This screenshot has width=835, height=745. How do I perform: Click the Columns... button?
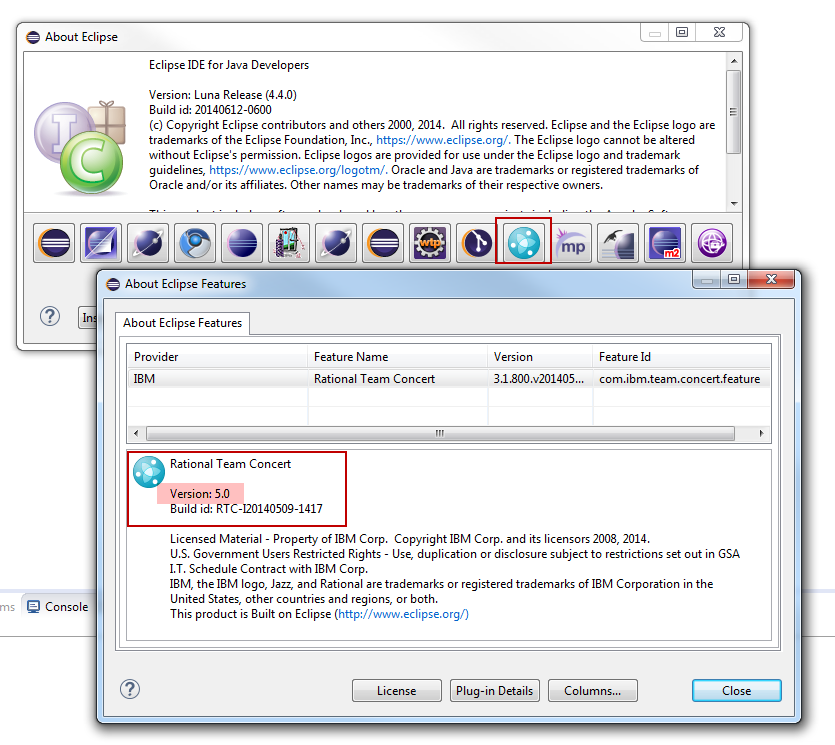click(593, 691)
